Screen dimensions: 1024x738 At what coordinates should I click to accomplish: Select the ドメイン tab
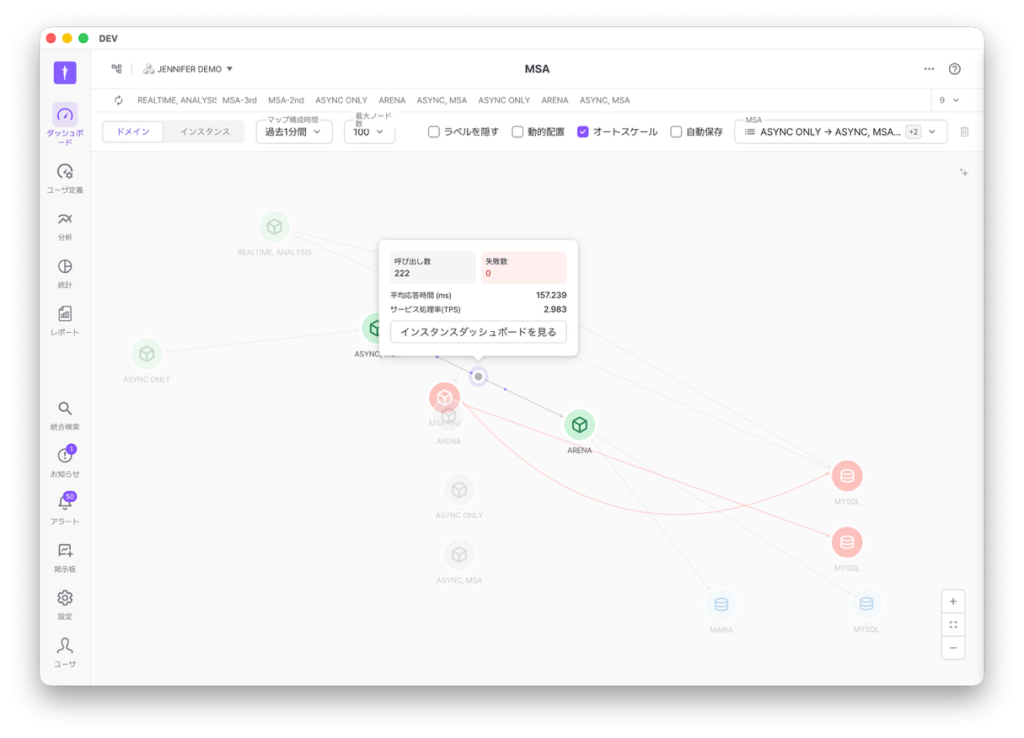[133, 132]
